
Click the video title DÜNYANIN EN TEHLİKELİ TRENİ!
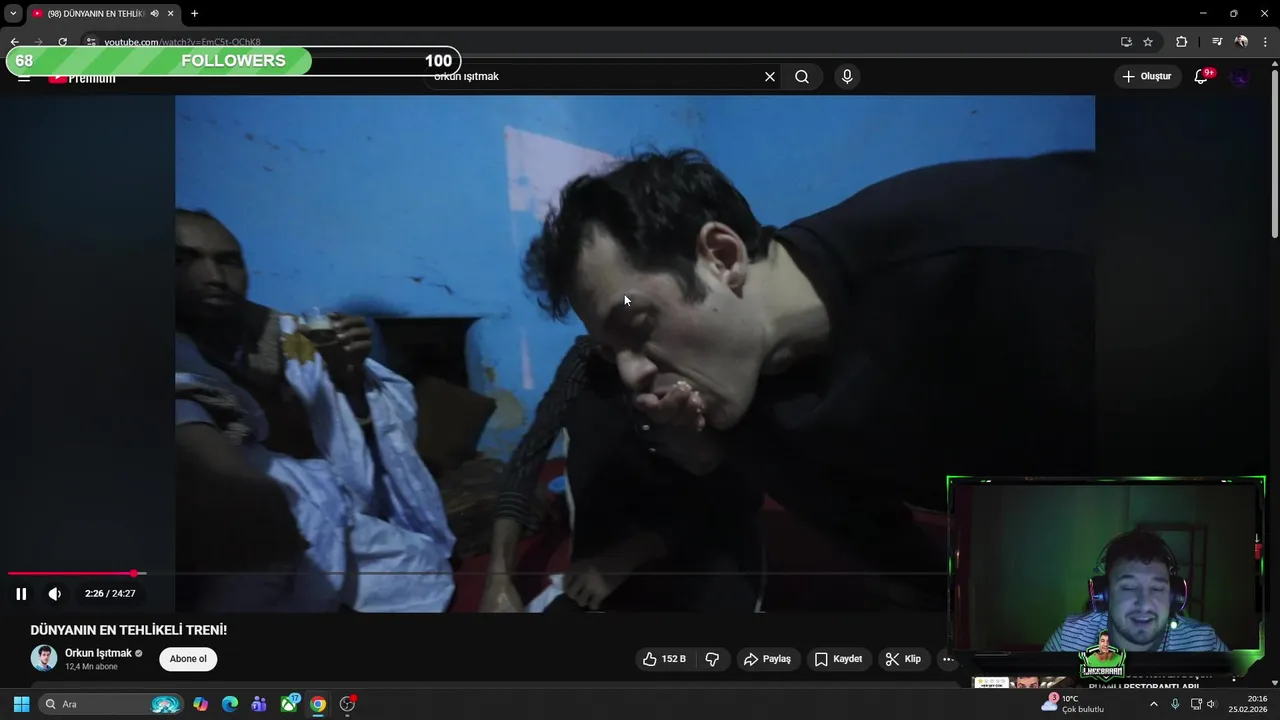pyautogui.click(x=129, y=630)
